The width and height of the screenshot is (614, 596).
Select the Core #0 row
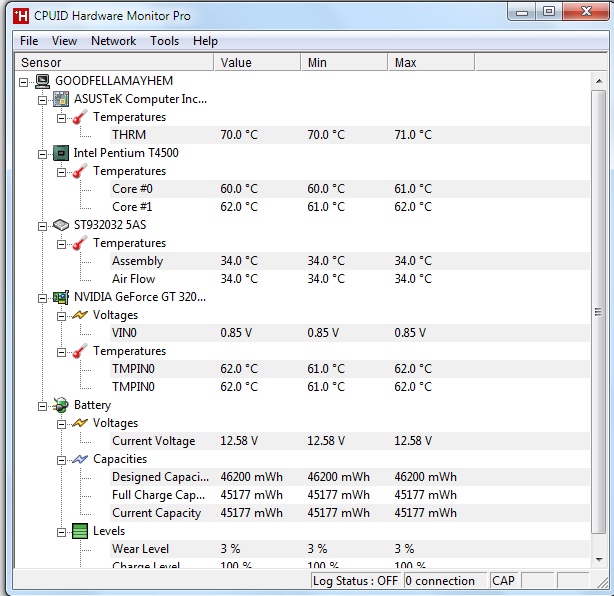(350, 189)
